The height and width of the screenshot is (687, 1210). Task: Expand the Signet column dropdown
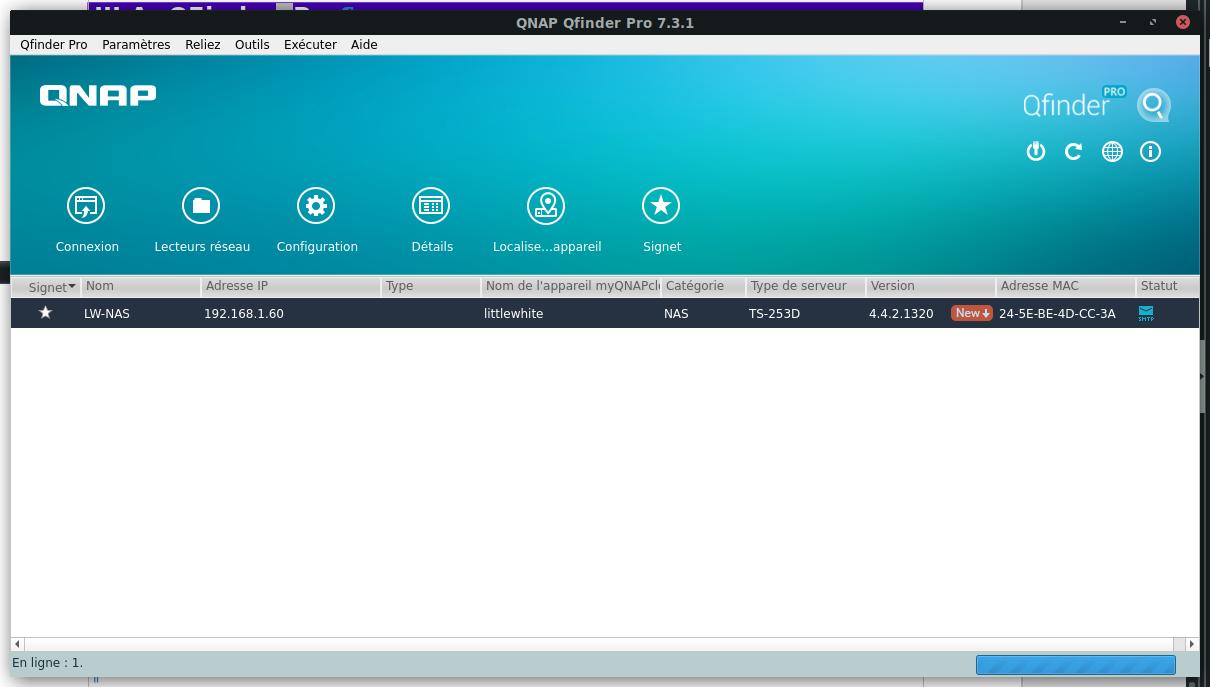(x=72, y=287)
